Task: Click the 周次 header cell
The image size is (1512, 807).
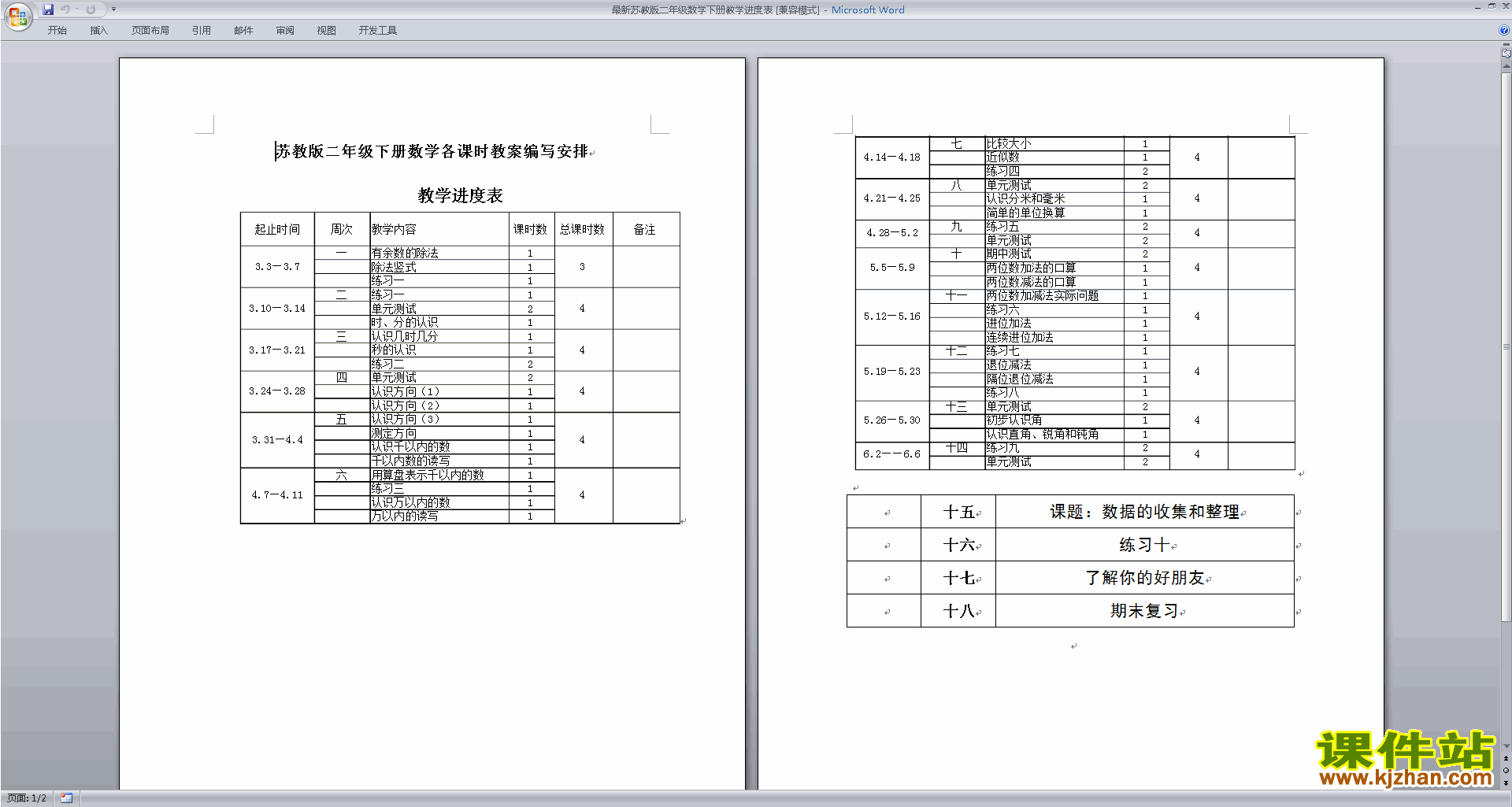Action: (342, 229)
